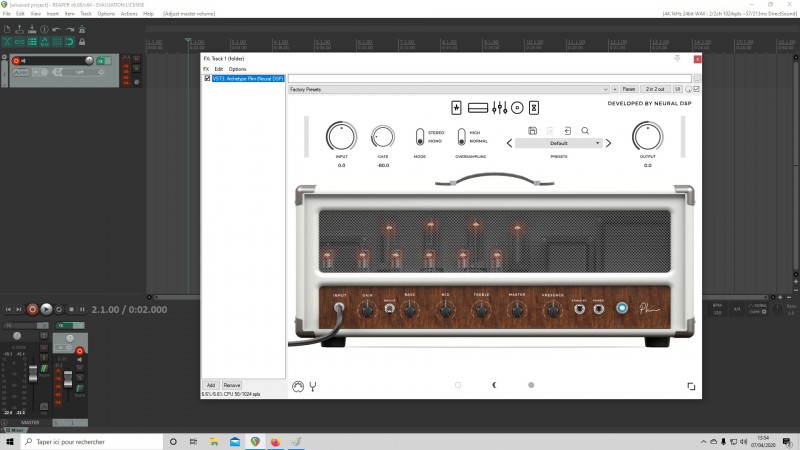
Task: Click the save preset floppy icon
Action: [x=533, y=131]
